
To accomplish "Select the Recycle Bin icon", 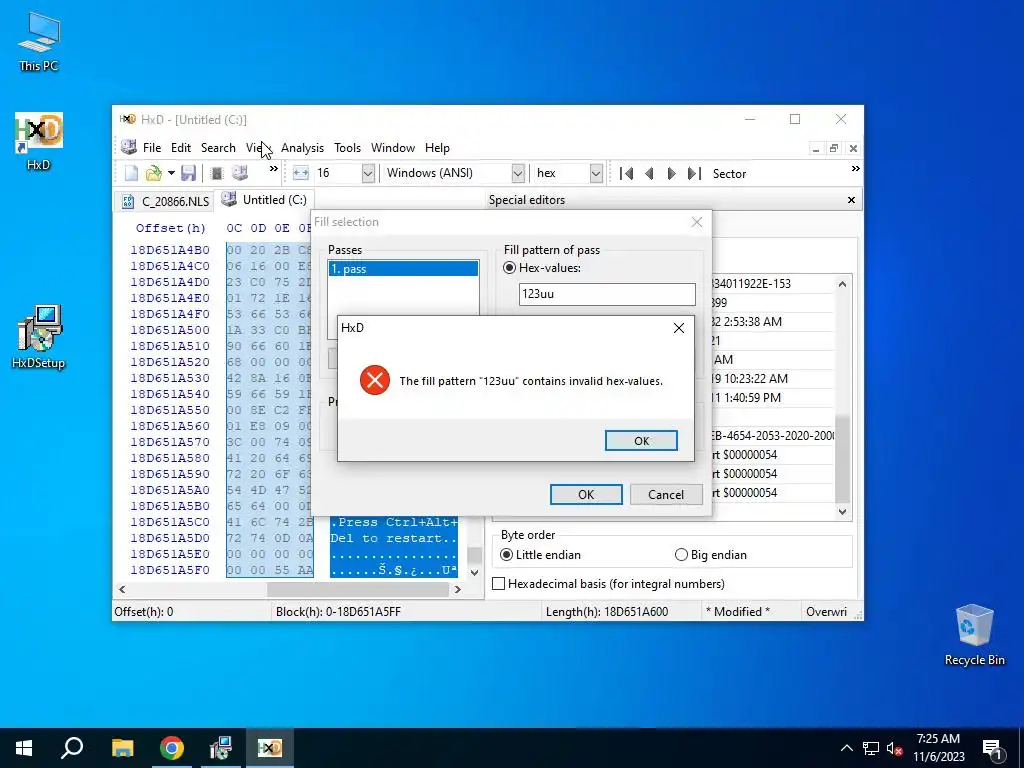I will 974,635.
